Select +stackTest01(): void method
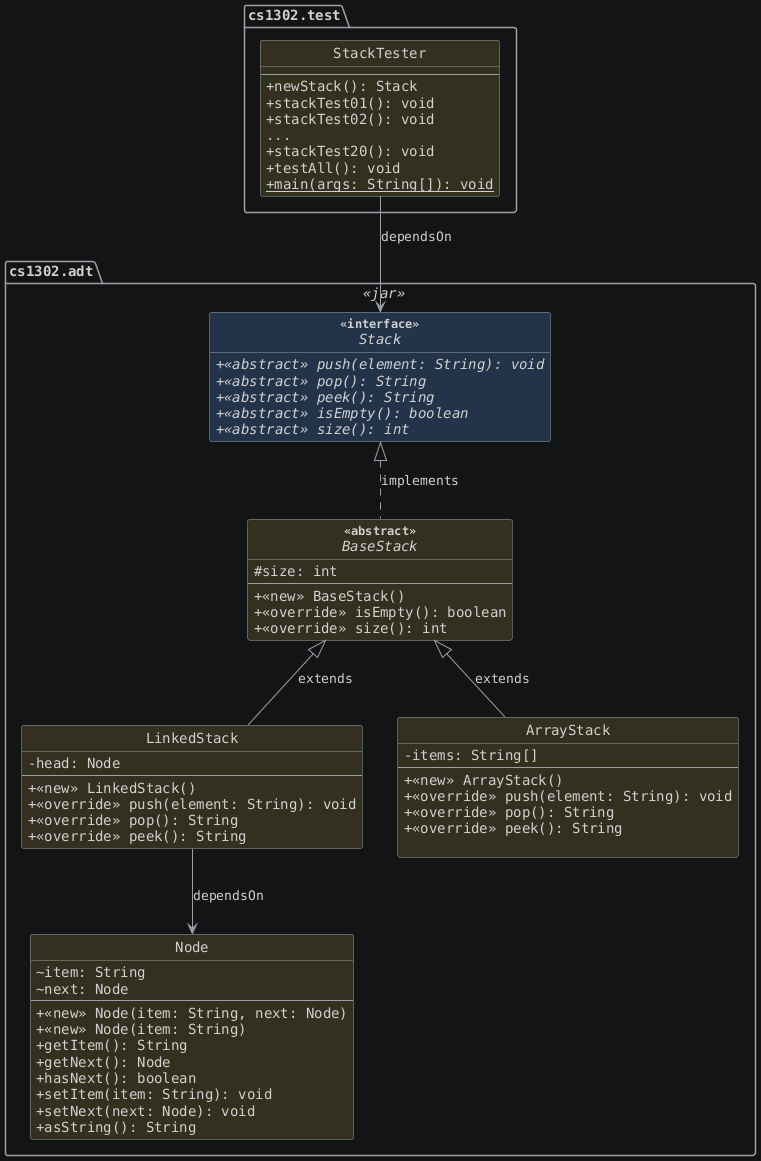 pos(349,103)
